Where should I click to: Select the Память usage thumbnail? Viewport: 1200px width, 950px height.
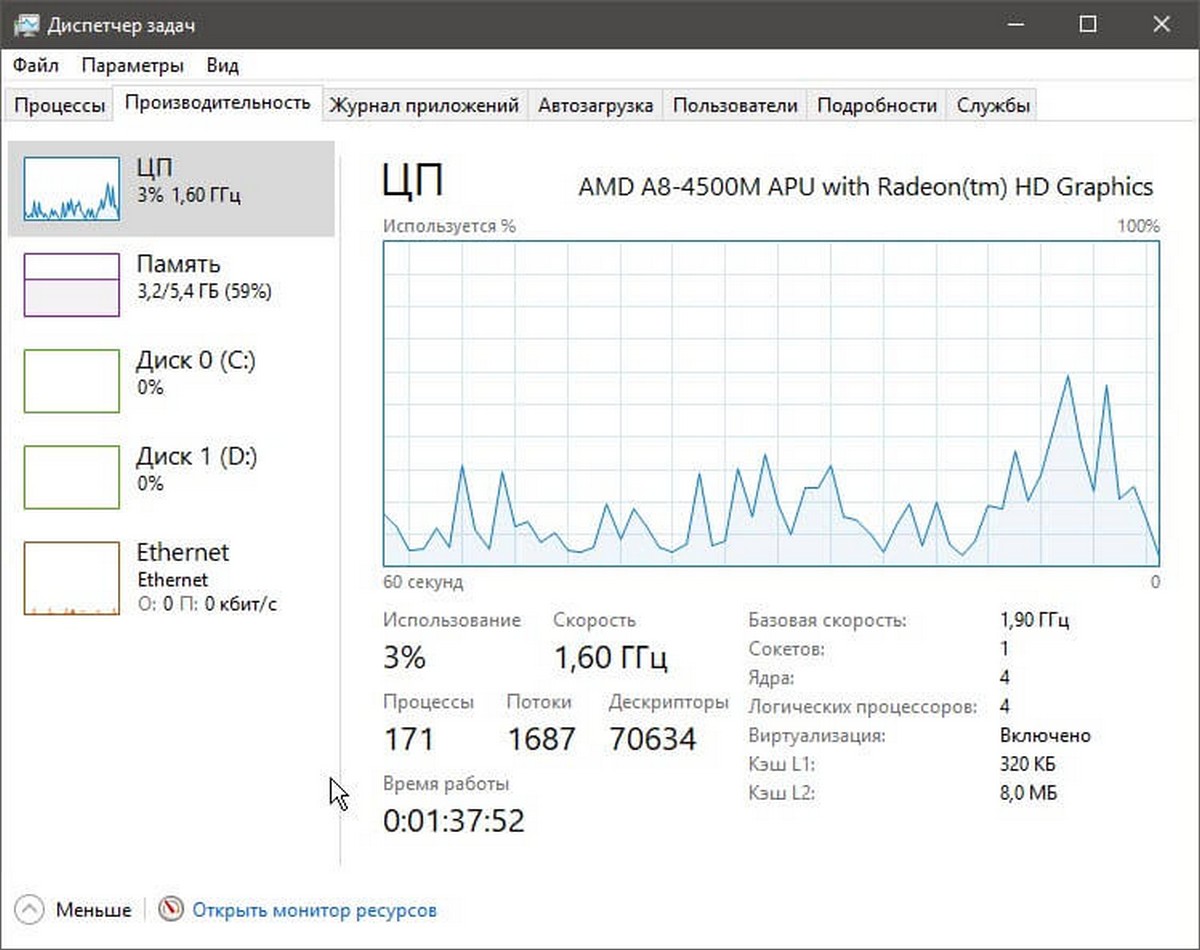pyautogui.click(x=72, y=285)
